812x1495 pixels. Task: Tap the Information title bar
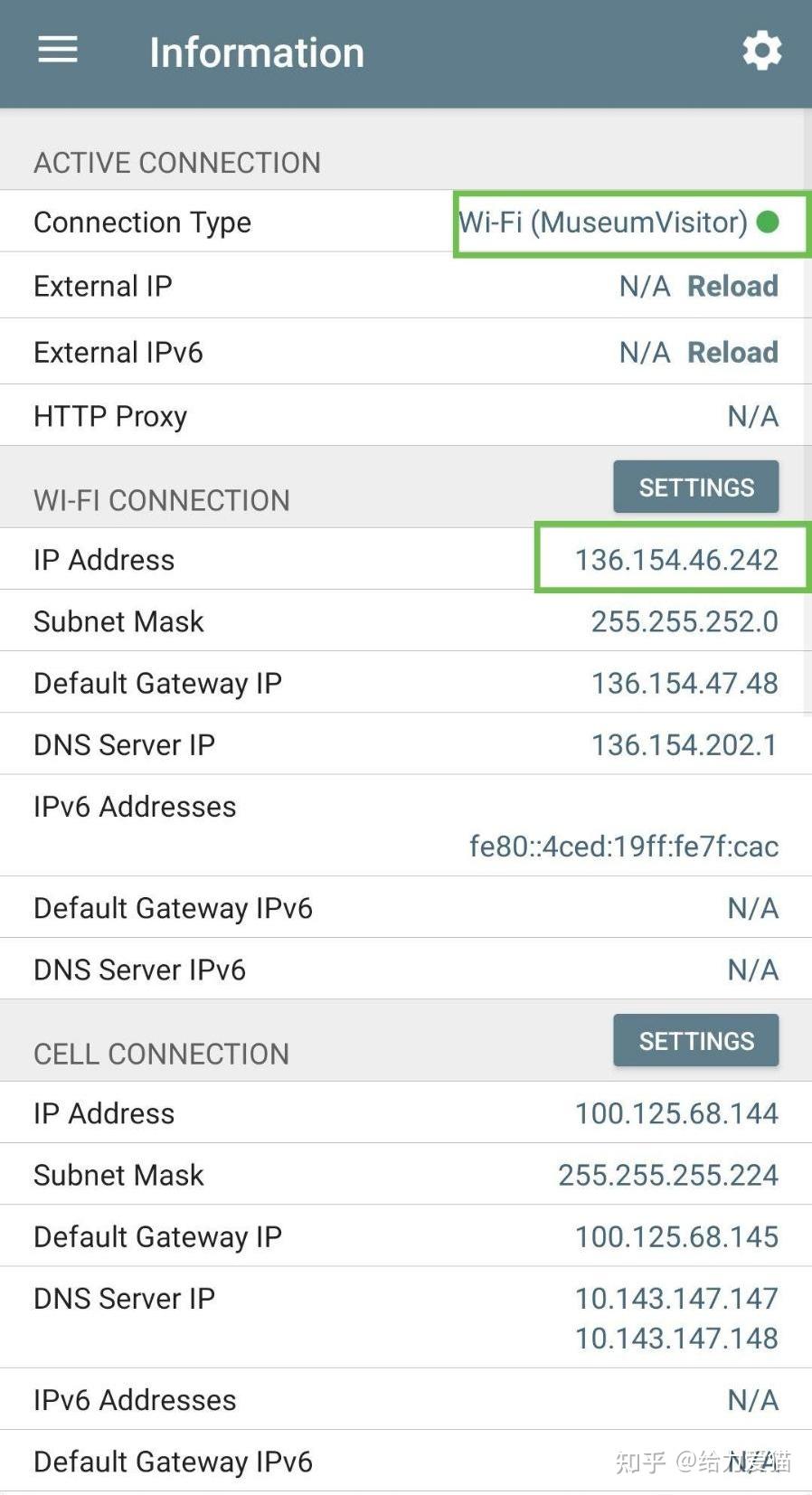256,52
